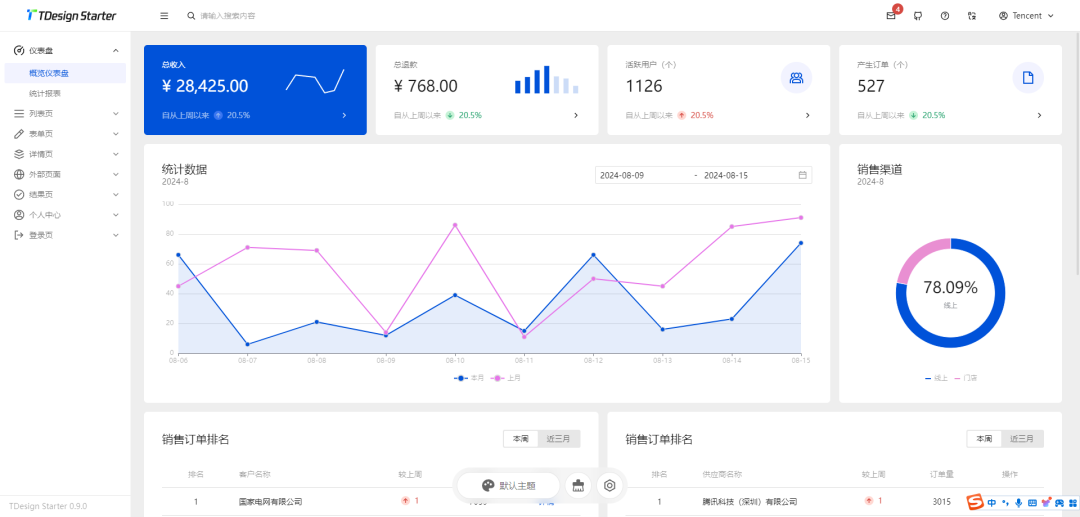The image size is (1080, 517).
Task: Open 统计报表 in the sidebar
Action: (x=45, y=93)
